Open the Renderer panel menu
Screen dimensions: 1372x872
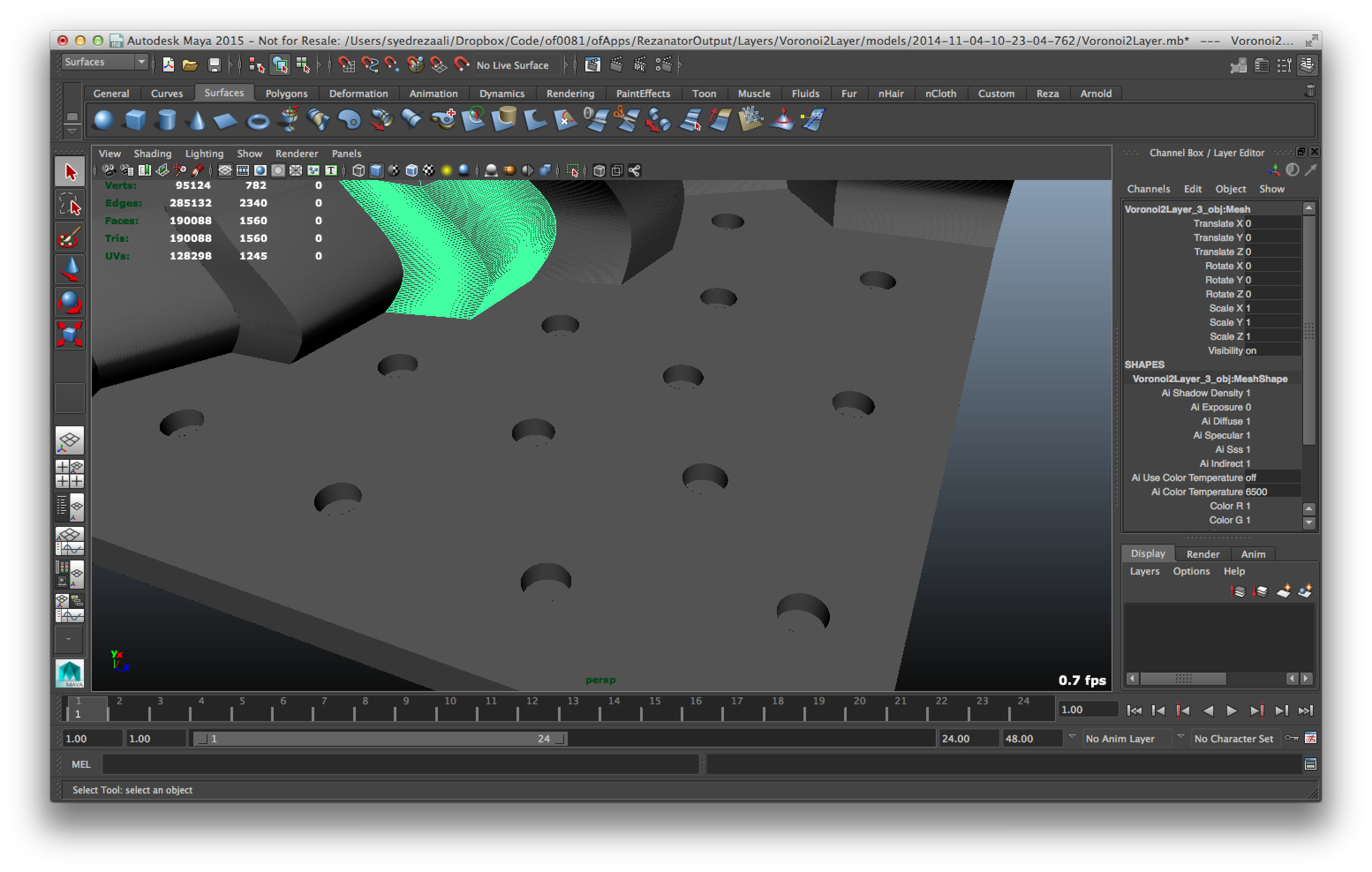click(296, 153)
